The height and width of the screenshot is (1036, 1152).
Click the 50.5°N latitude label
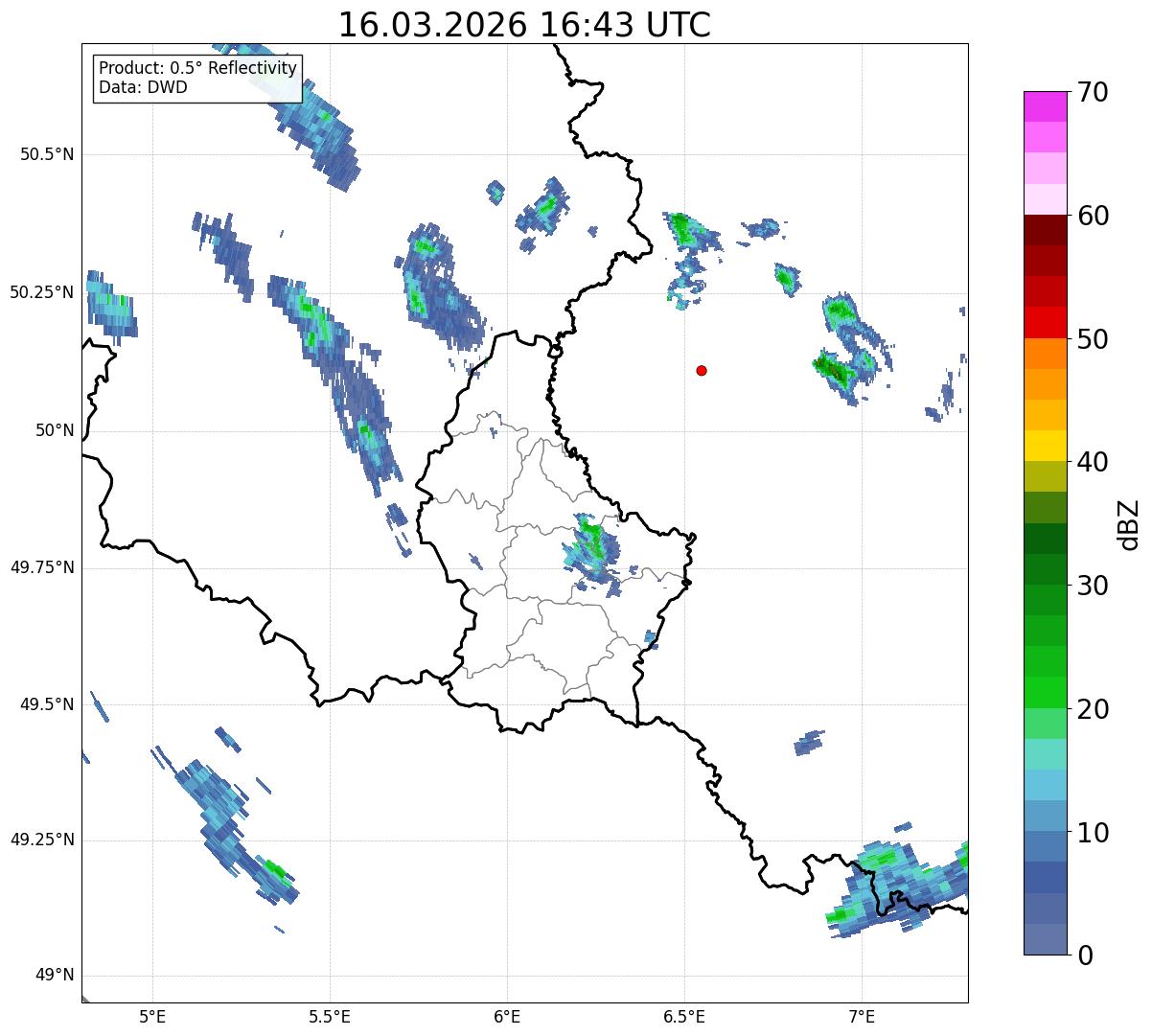coord(47,154)
